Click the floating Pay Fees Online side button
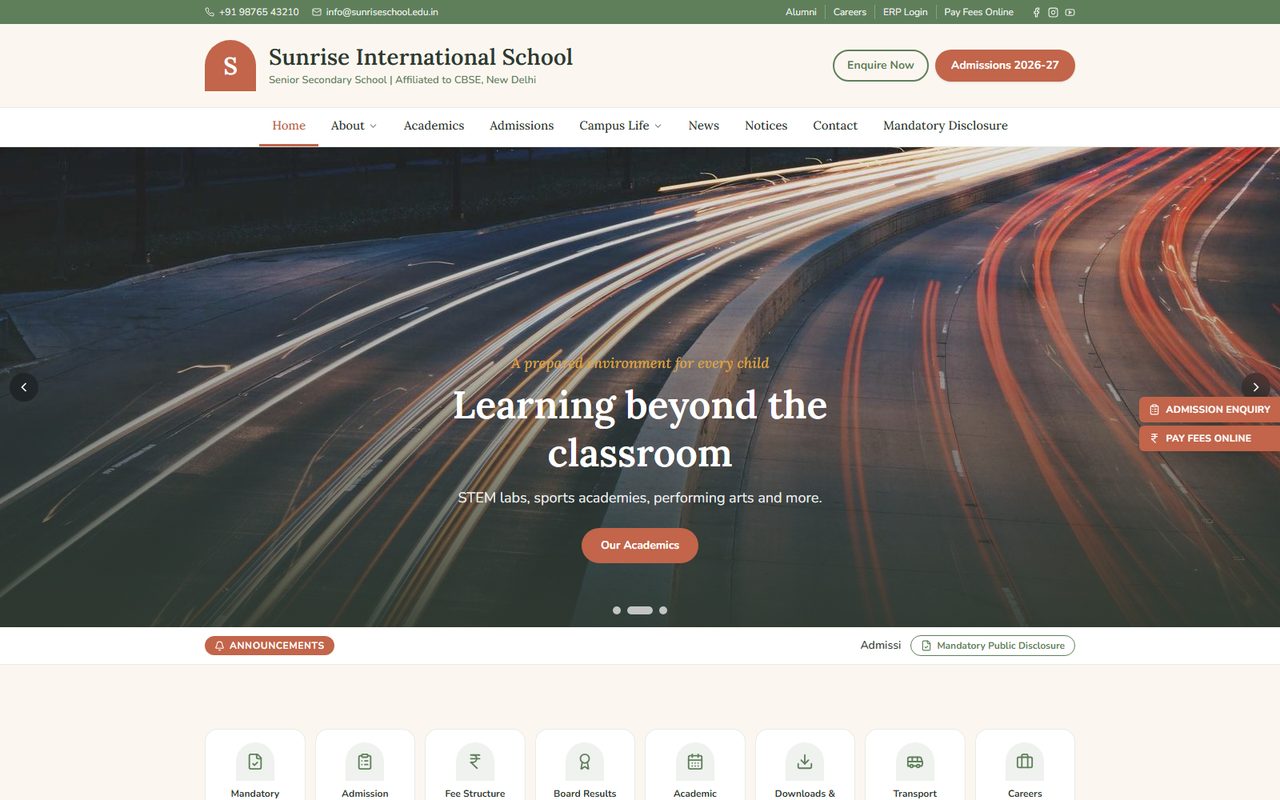Screen dimensions: 1280x800 coord(1210,439)
